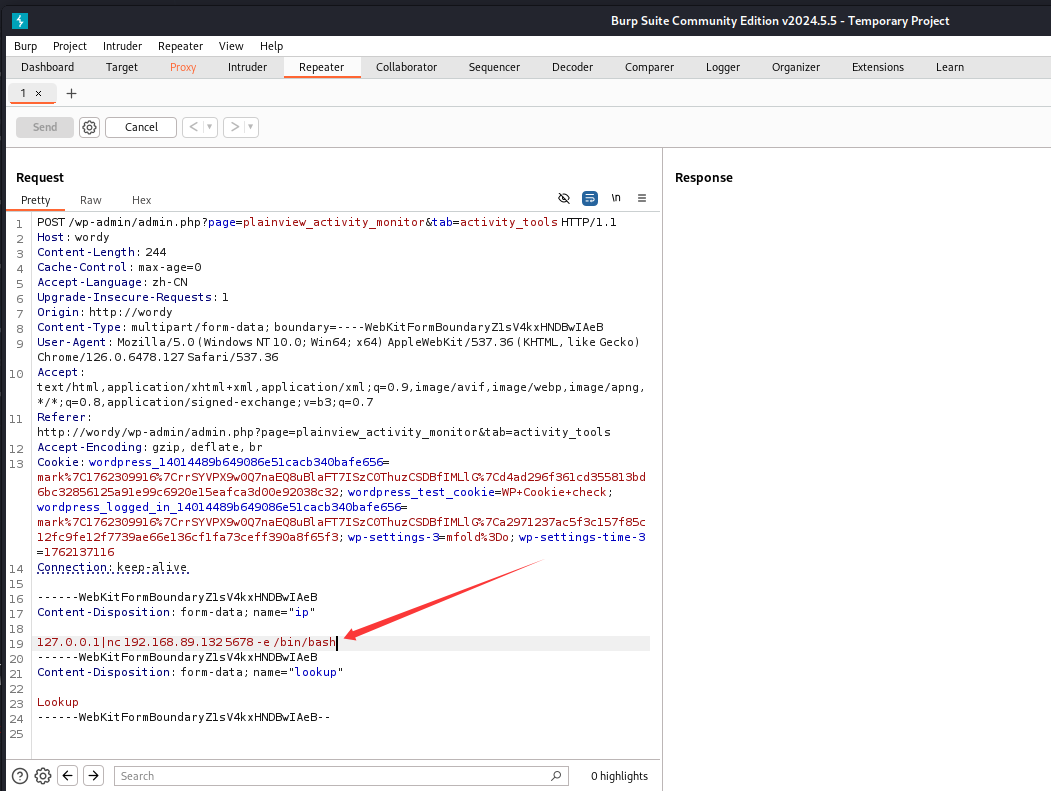Click Origin: http://wordy header
The image size is (1051, 791).
click(x=105, y=312)
